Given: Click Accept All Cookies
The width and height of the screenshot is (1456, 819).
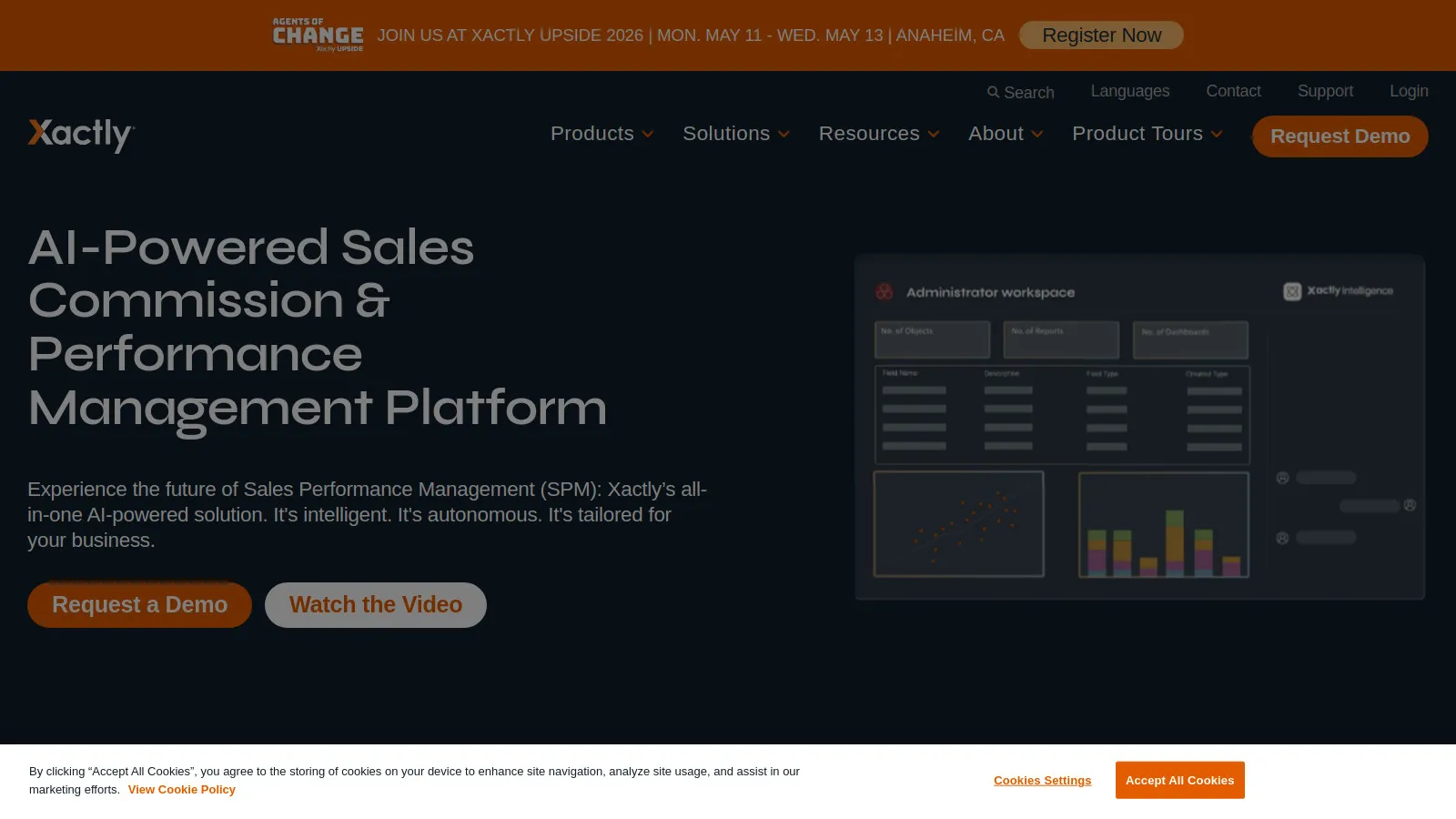Looking at the screenshot, I should (x=1179, y=780).
